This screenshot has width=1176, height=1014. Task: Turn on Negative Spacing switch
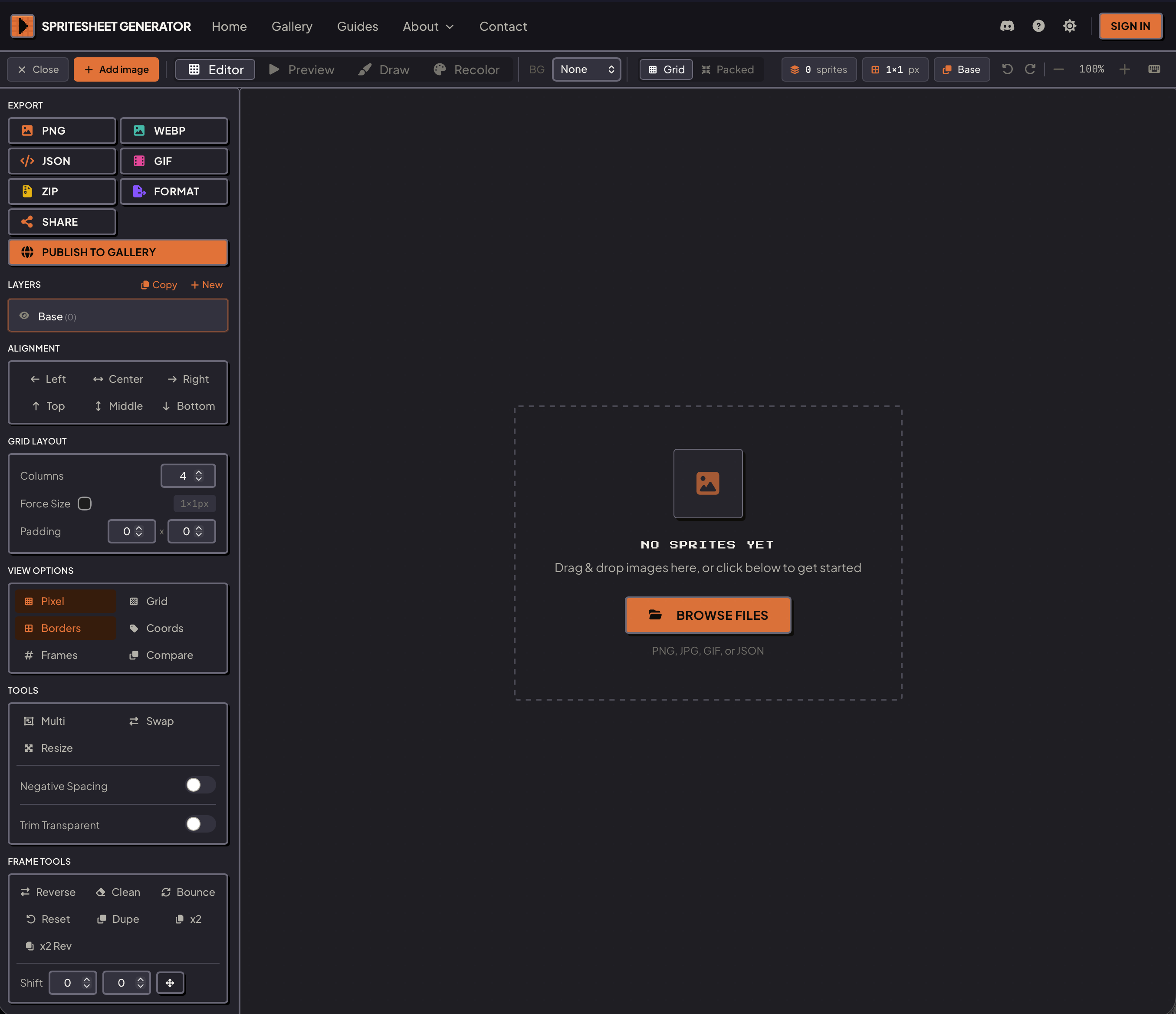point(200,785)
